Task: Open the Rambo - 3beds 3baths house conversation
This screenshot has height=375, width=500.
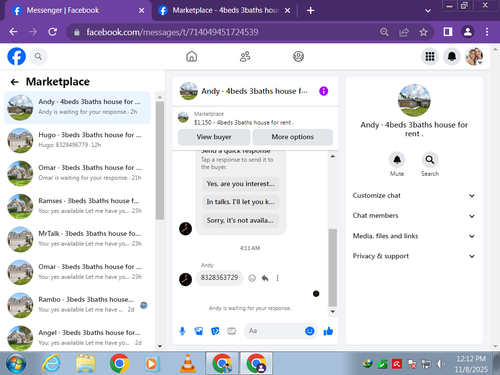Action: pos(77,305)
